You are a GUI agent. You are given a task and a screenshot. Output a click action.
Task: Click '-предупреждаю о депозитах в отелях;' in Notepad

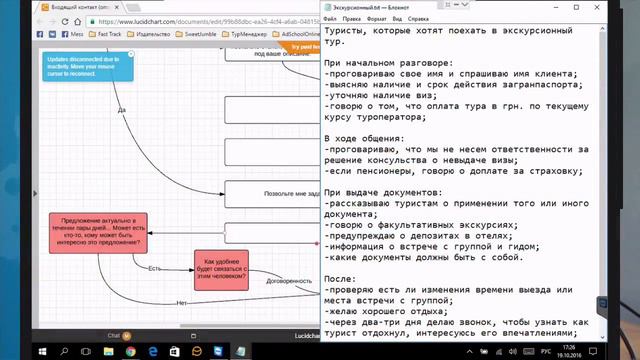pos(418,236)
